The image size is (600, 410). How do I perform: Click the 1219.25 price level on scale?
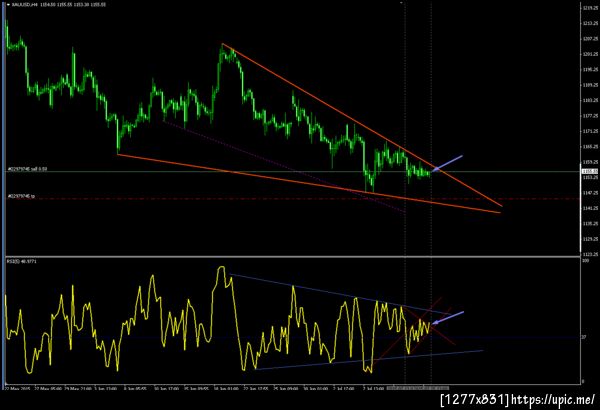[x=591, y=8]
